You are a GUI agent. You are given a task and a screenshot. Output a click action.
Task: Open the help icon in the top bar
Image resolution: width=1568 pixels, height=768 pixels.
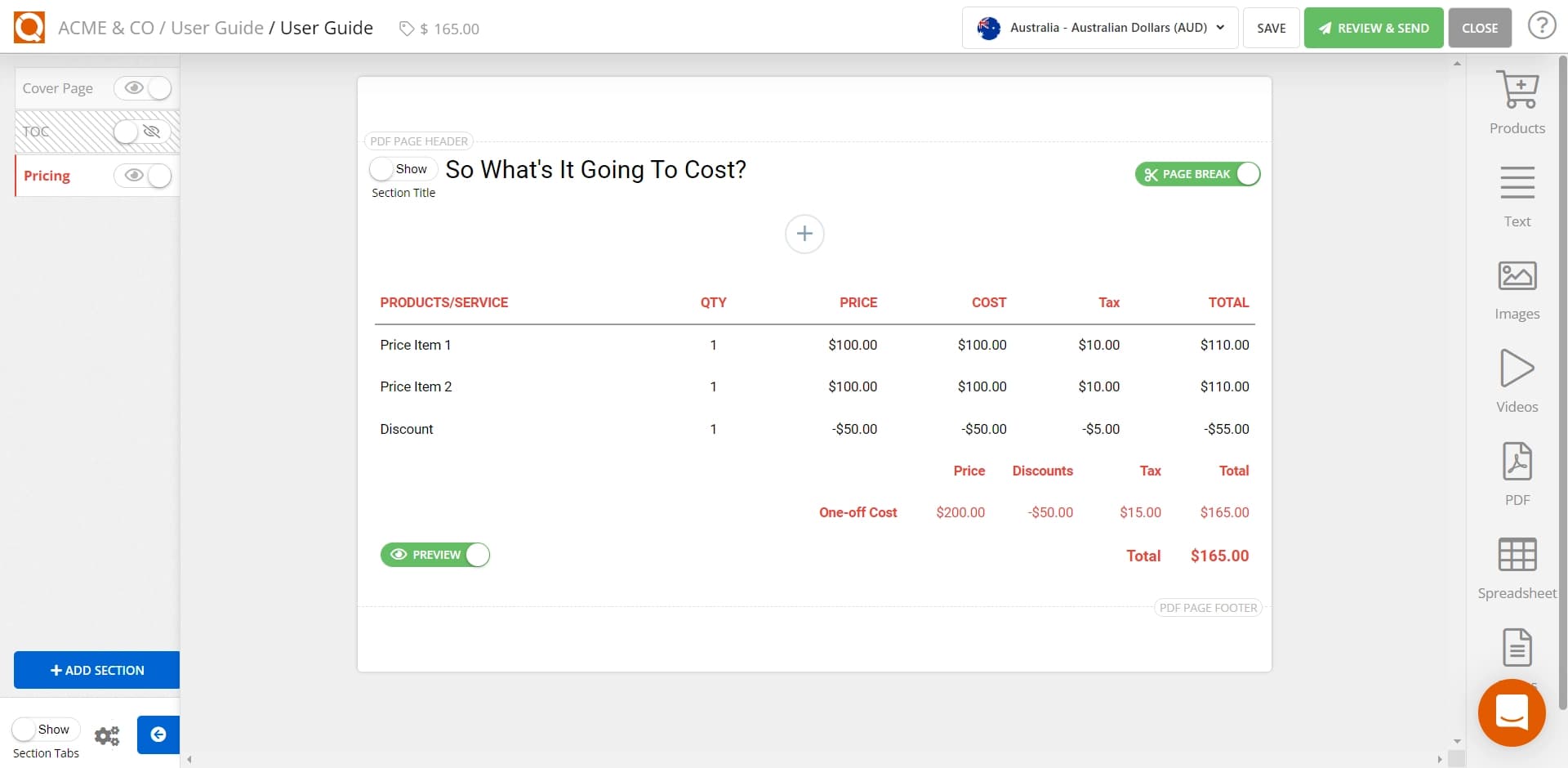(1542, 25)
